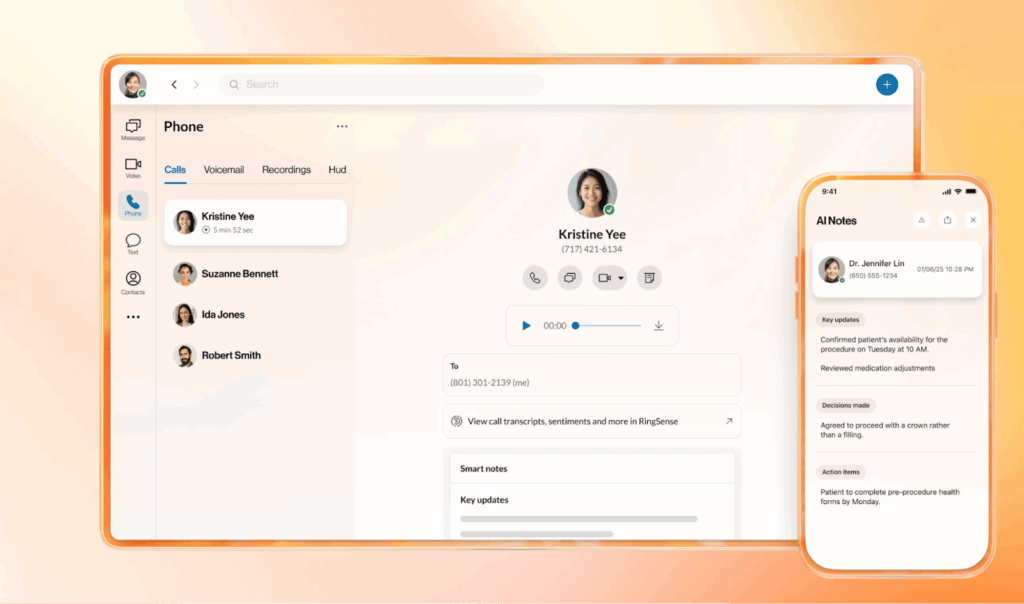Create new with the blue plus button
Screen dimensions: 1024x604
[x=887, y=84]
